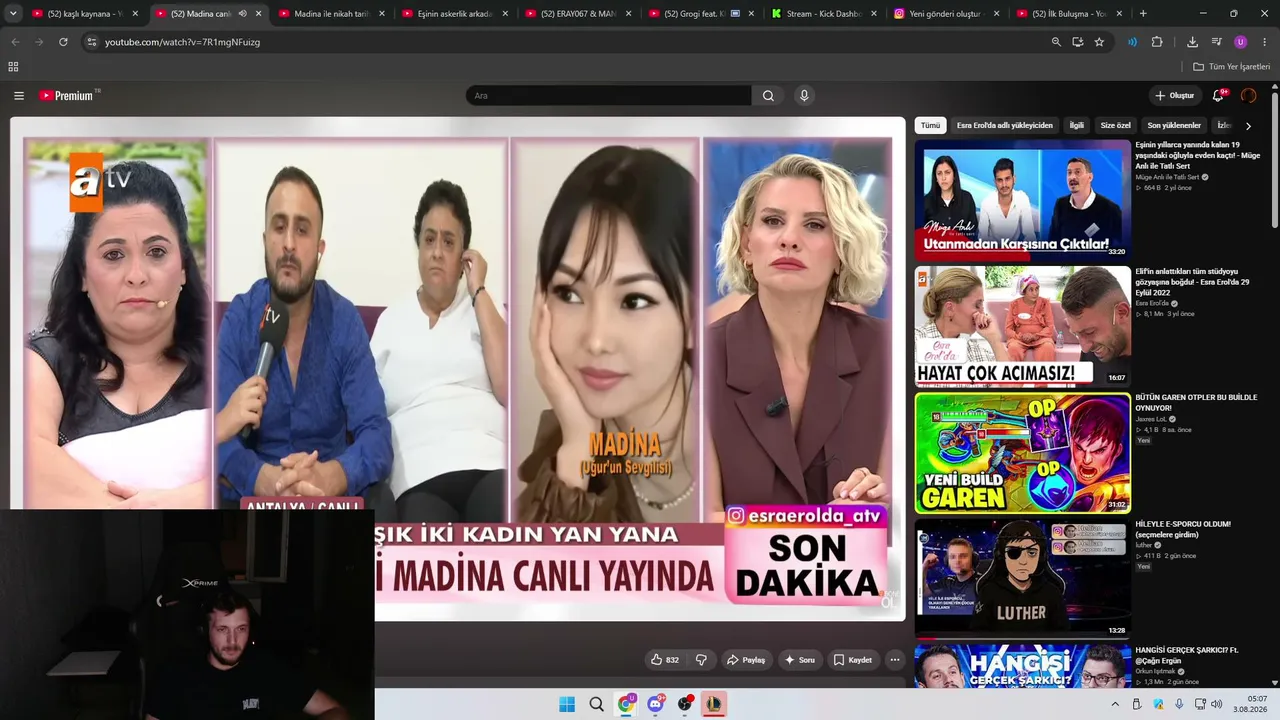1280x720 pixels.
Task: Reload the page in the browser
Action: [63, 42]
